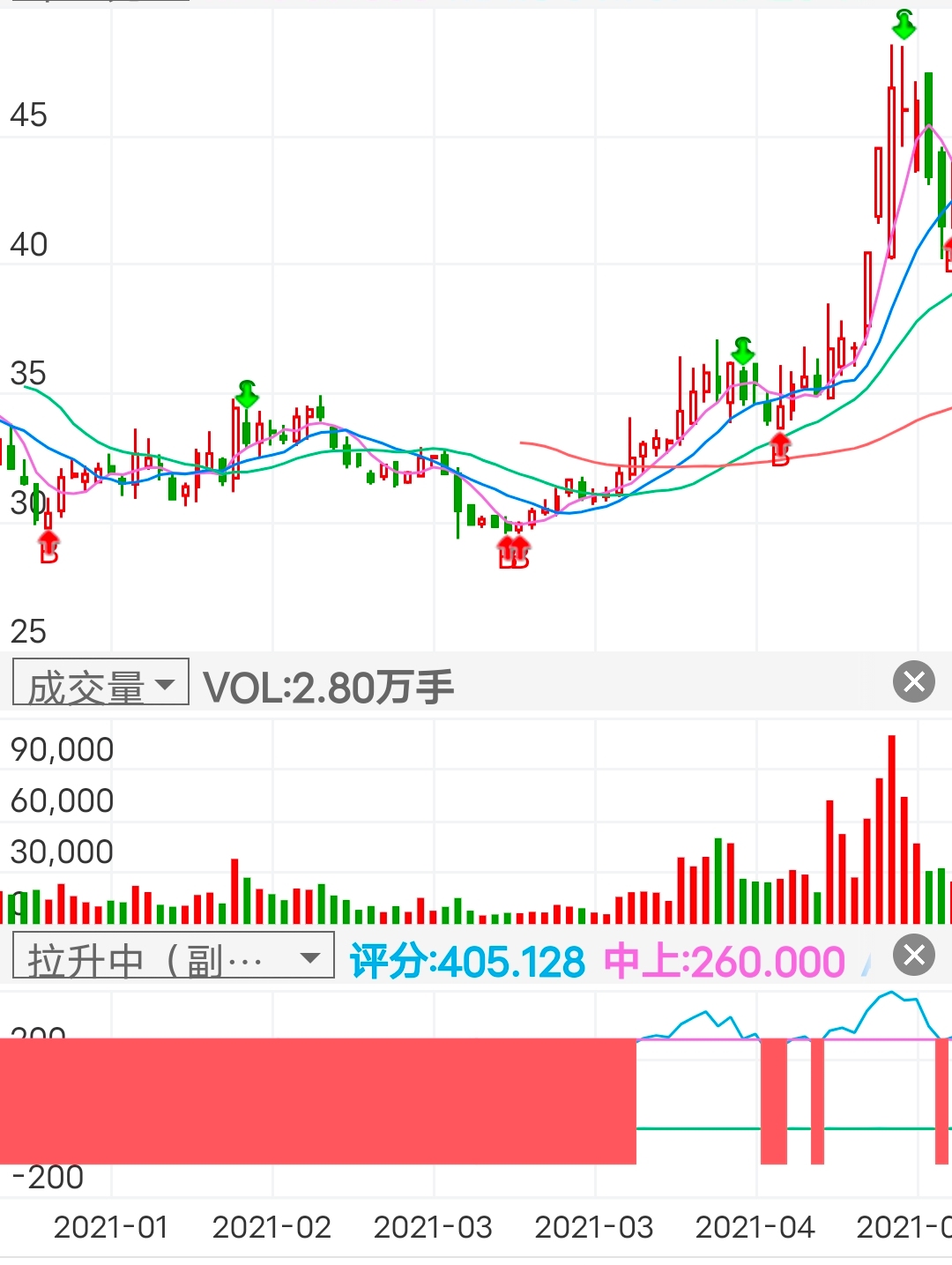
Task: Close the 成交量 volume panel
Action: [x=914, y=681]
